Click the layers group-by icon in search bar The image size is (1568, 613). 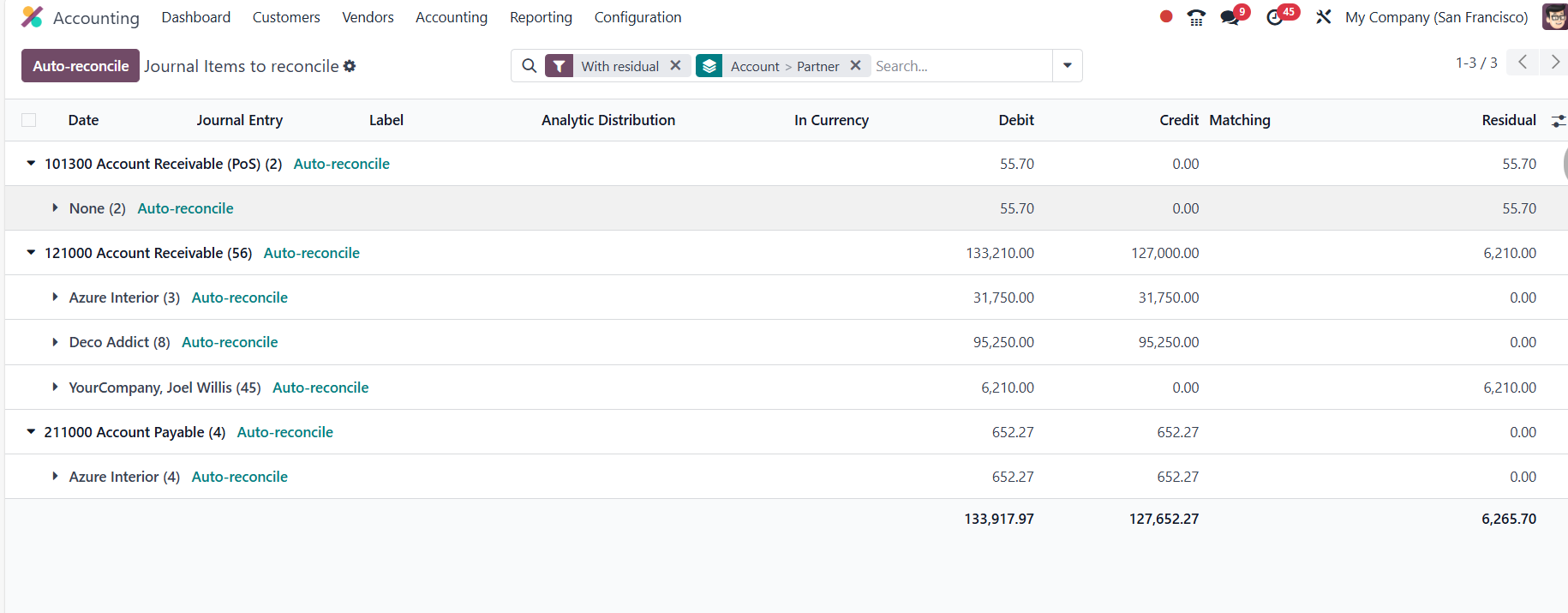[x=709, y=66]
